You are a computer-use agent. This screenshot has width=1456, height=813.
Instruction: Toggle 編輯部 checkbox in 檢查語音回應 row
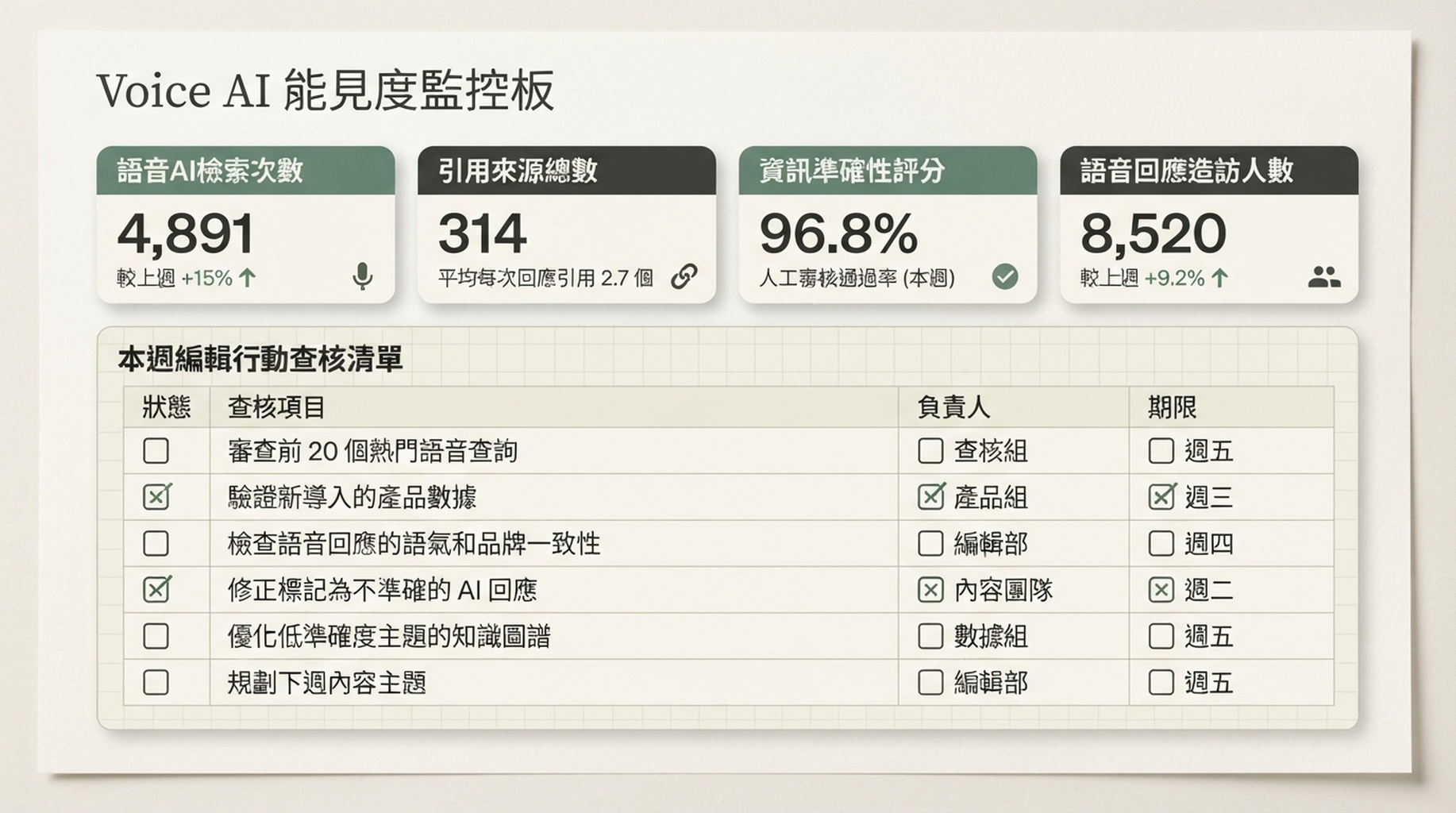point(930,544)
